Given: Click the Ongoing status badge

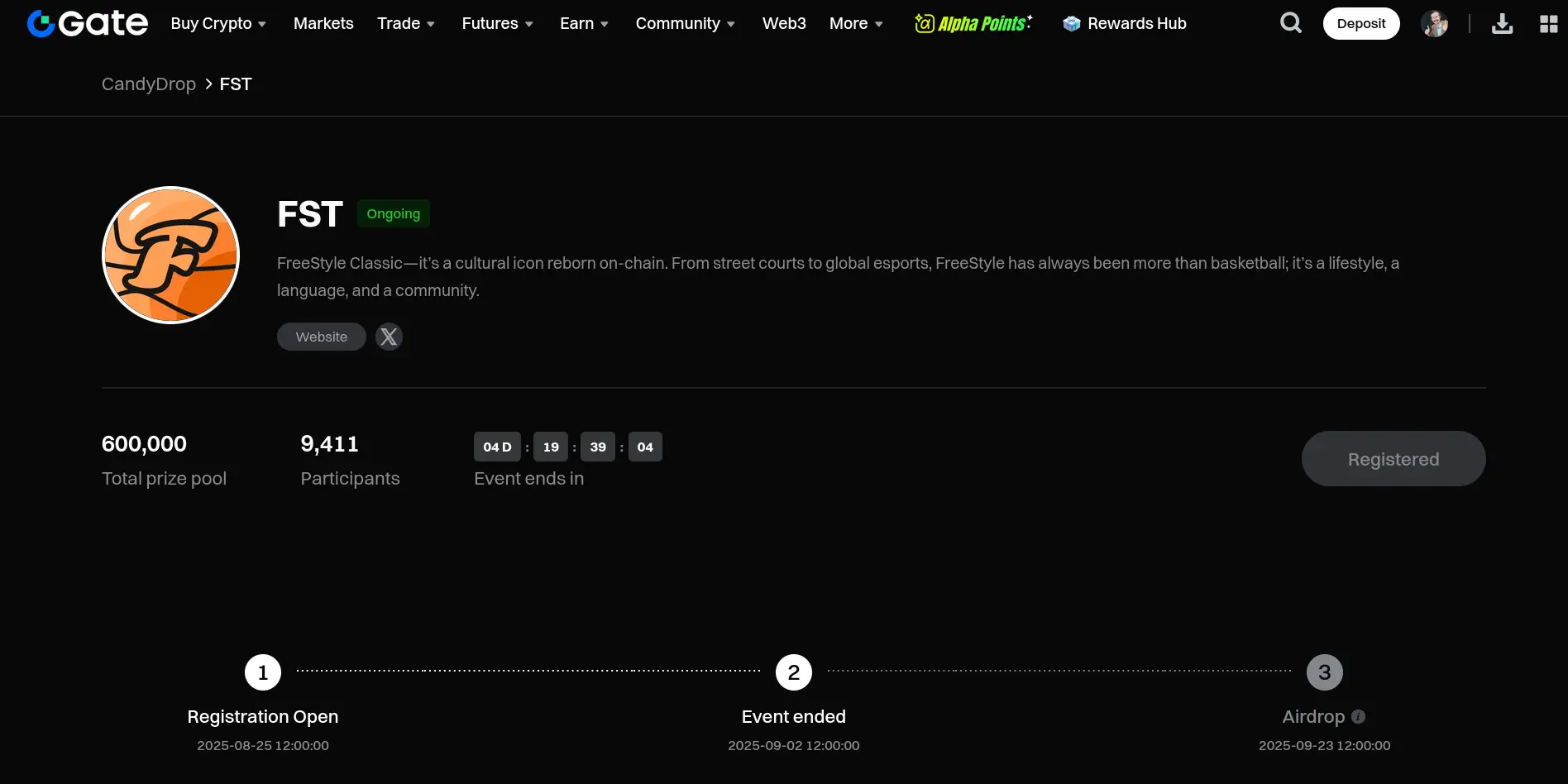Looking at the screenshot, I should click(x=394, y=213).
